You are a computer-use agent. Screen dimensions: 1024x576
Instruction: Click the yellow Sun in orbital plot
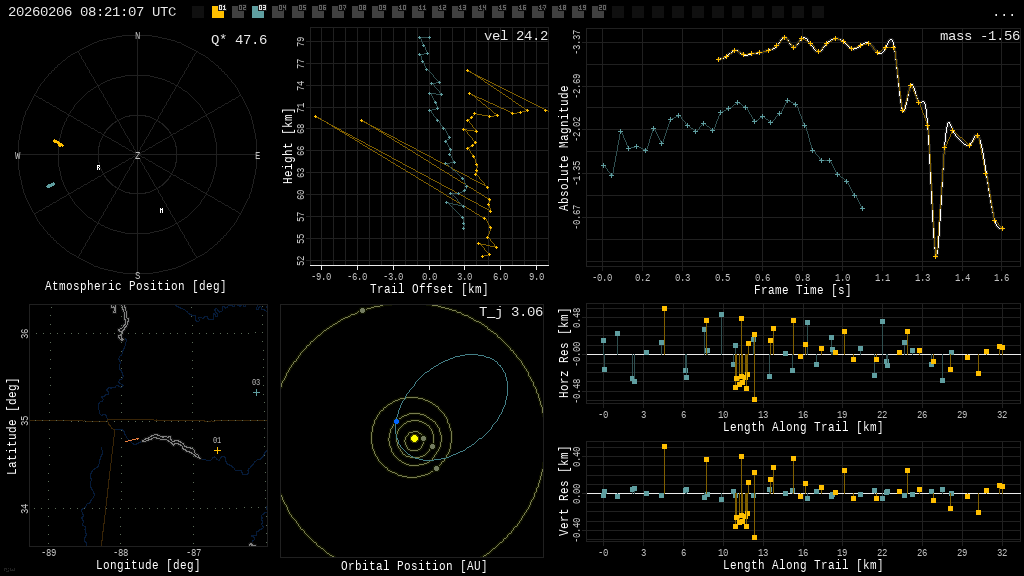tap(414, 438)
